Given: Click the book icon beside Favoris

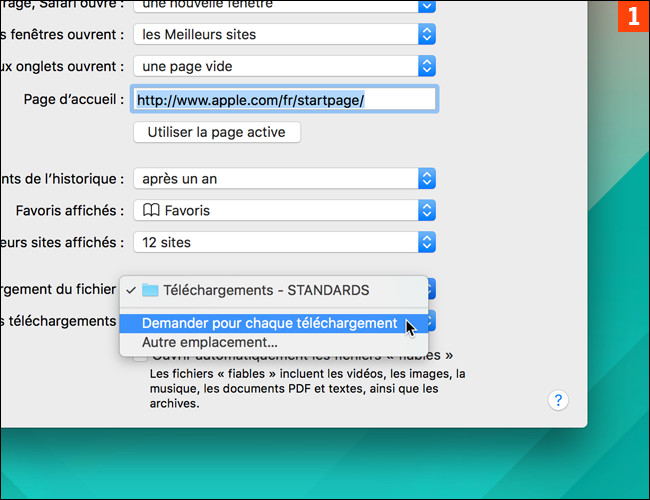Looking at the screenshot, I should tap(149, 211).
